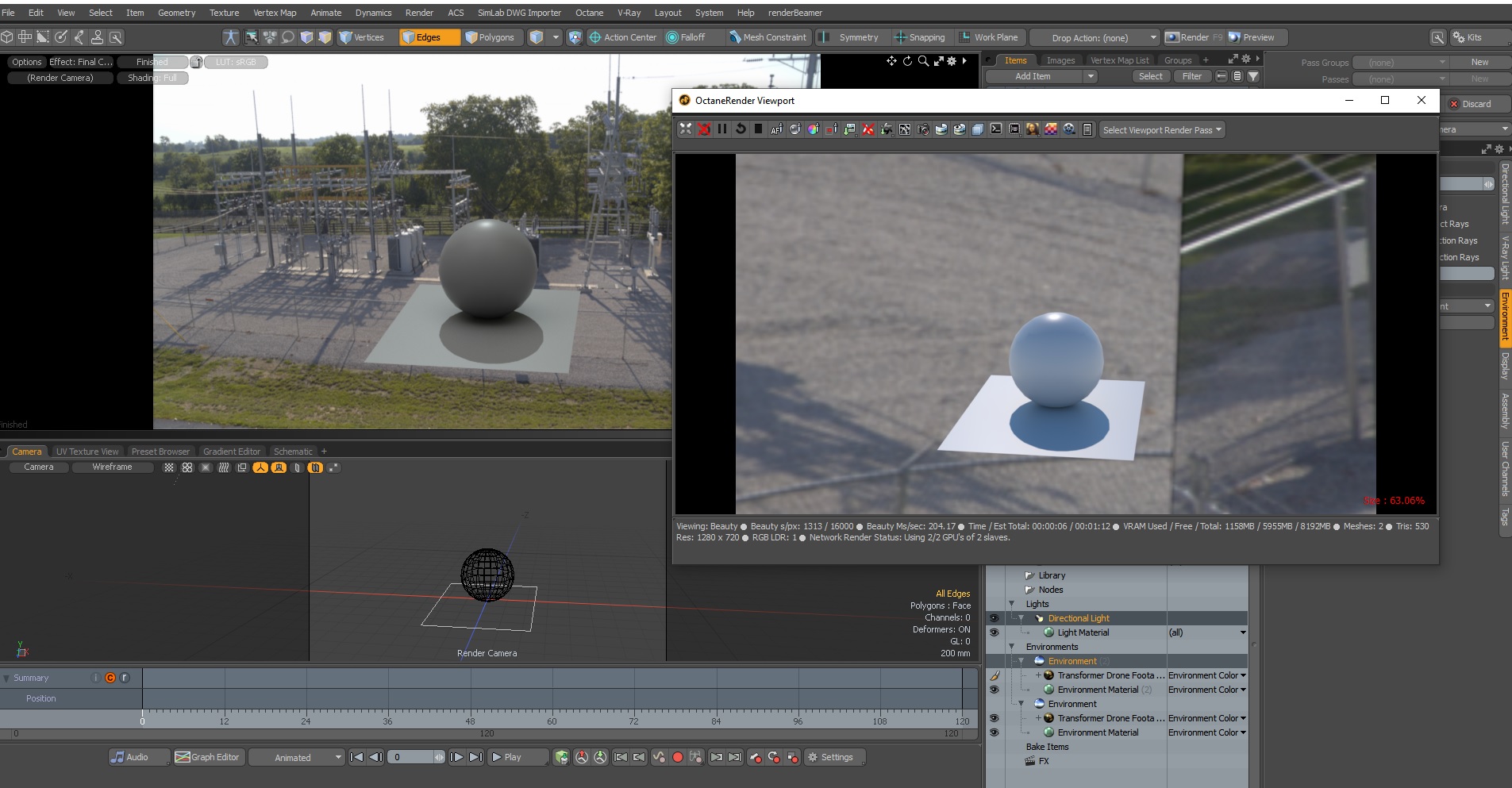The width and height of the screenshot is (1512, 788).
Task: Click the film reel icon in Octane toolbar
Action: point(1069,129)
